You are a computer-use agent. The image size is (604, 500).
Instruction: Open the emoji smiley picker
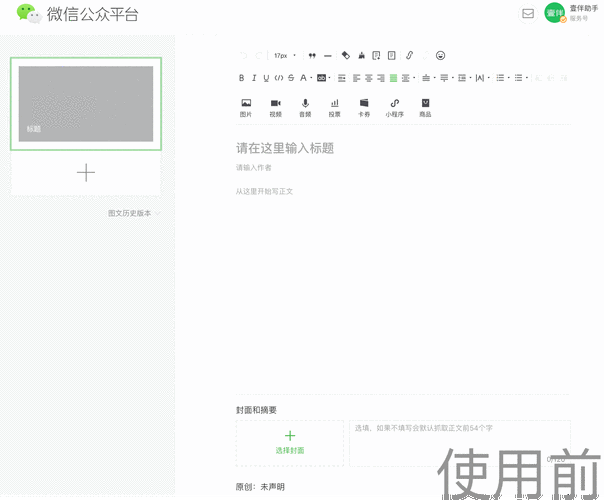pos(440,55)
